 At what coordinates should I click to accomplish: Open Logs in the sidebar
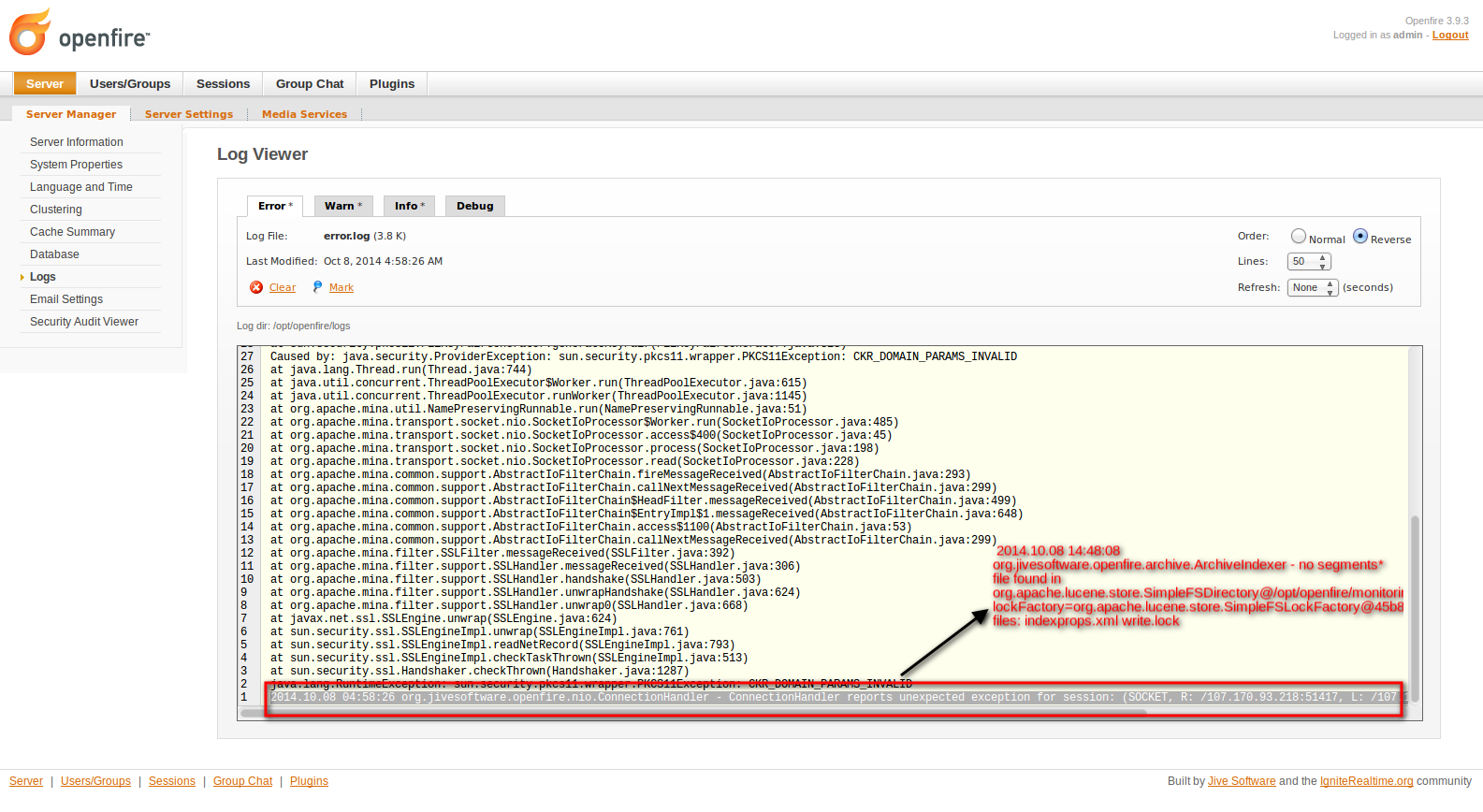pyautogui.click(x=43, y=277)
